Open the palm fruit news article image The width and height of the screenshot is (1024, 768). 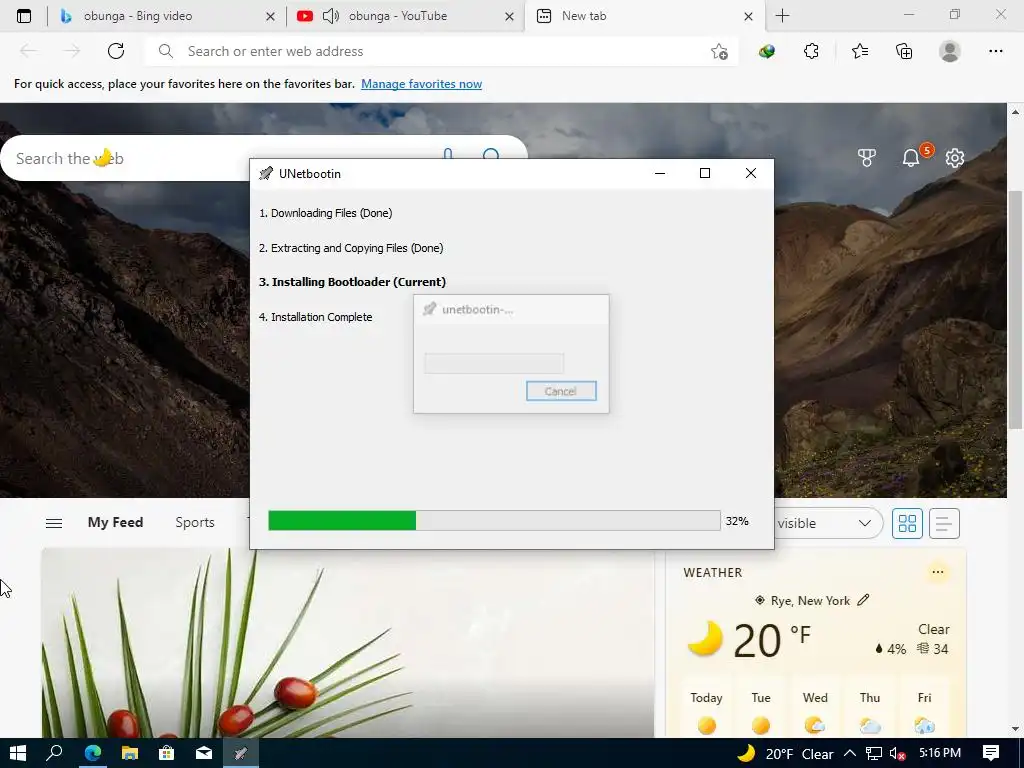coord(348,643)
